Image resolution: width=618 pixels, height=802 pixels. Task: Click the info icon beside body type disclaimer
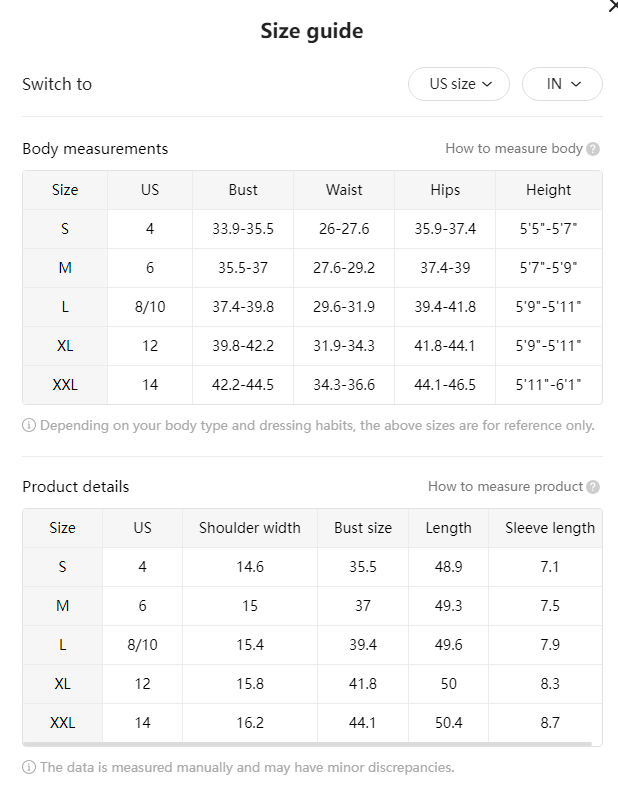pyautogui.click(x=29, y=425)
